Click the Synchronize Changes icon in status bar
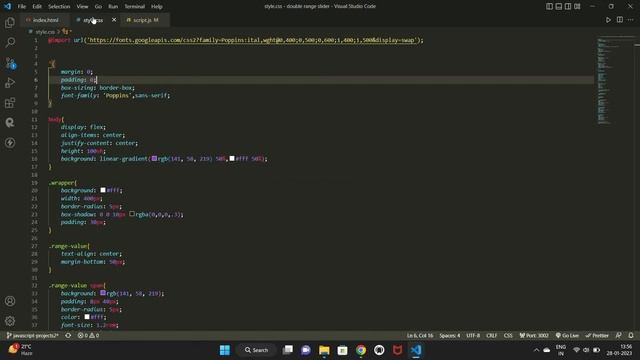 tap(68, 336)
